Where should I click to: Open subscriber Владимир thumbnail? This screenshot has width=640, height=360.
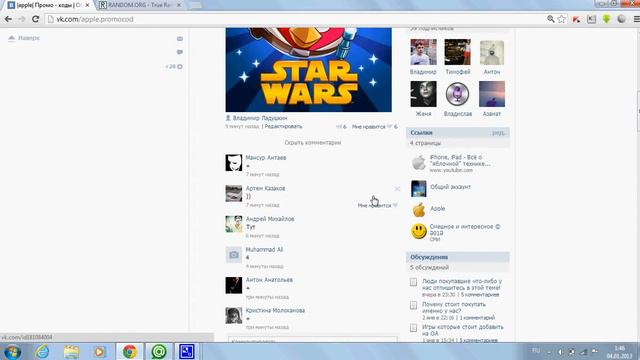[x=423, y=52]
